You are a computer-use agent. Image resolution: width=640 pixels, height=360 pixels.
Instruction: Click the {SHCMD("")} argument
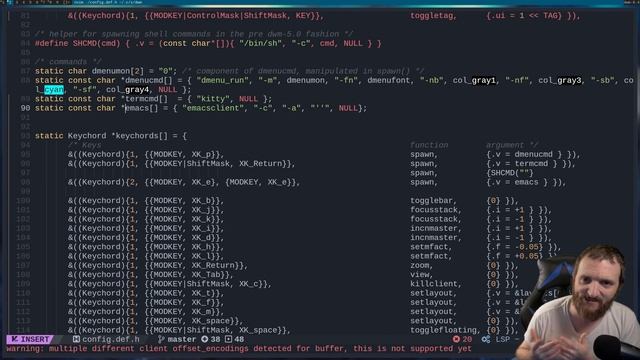(x=510, y=173)
